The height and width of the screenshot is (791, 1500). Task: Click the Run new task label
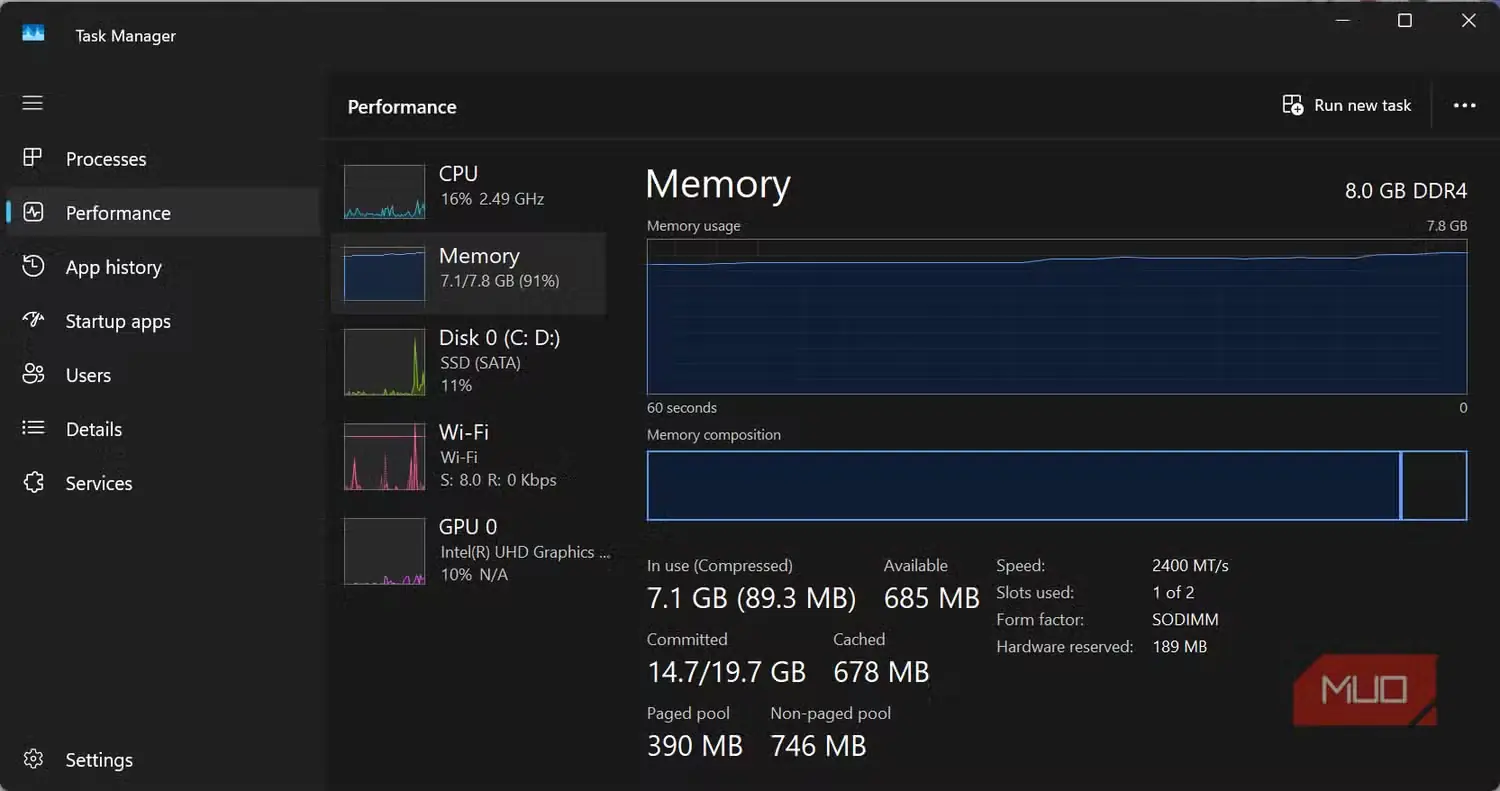pos(1363,105)
